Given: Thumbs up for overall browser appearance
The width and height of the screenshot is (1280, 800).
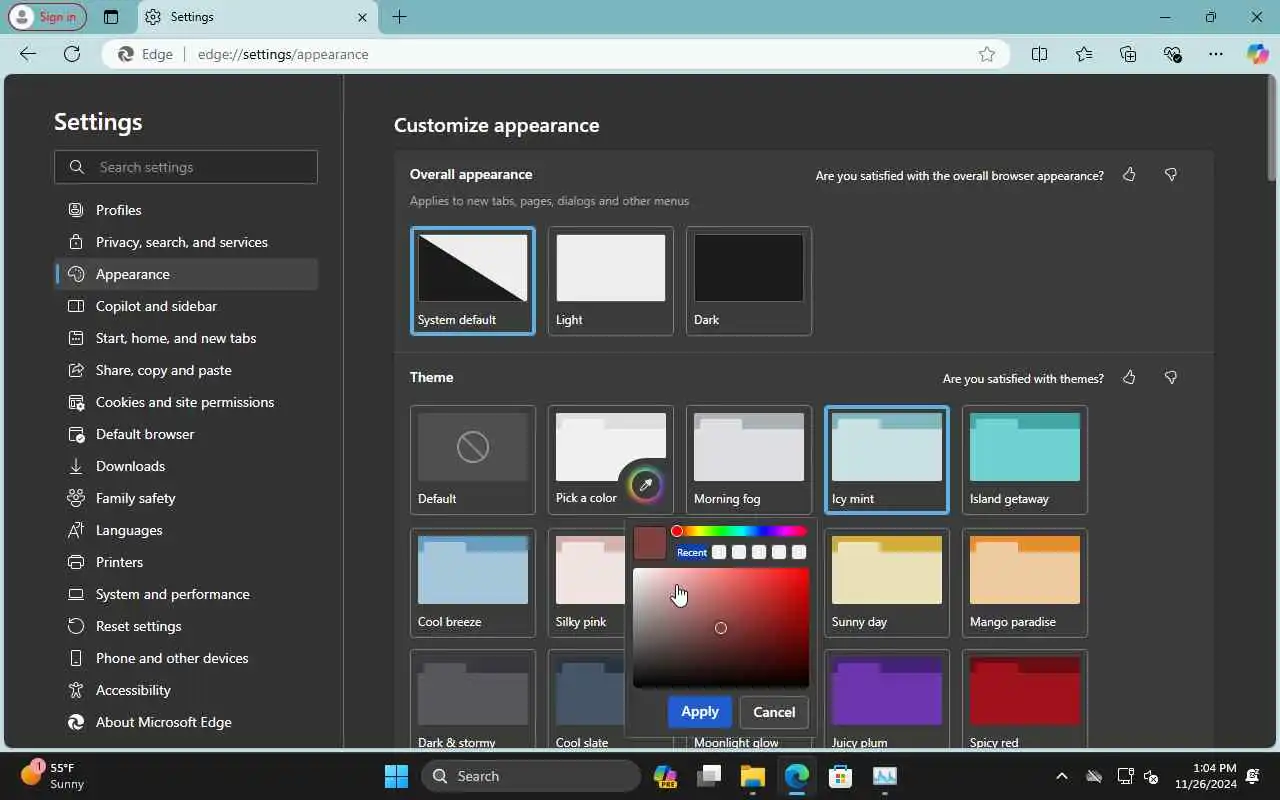Looking at the screenshot, I should pyautogui.click(x=1129, y=175).
